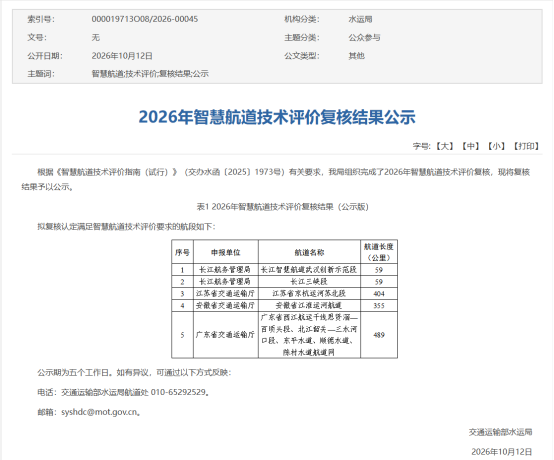Viewport: 554px width, 460px height.
Task: Click the 航道名称 table column header
Action: pos(309,252)
